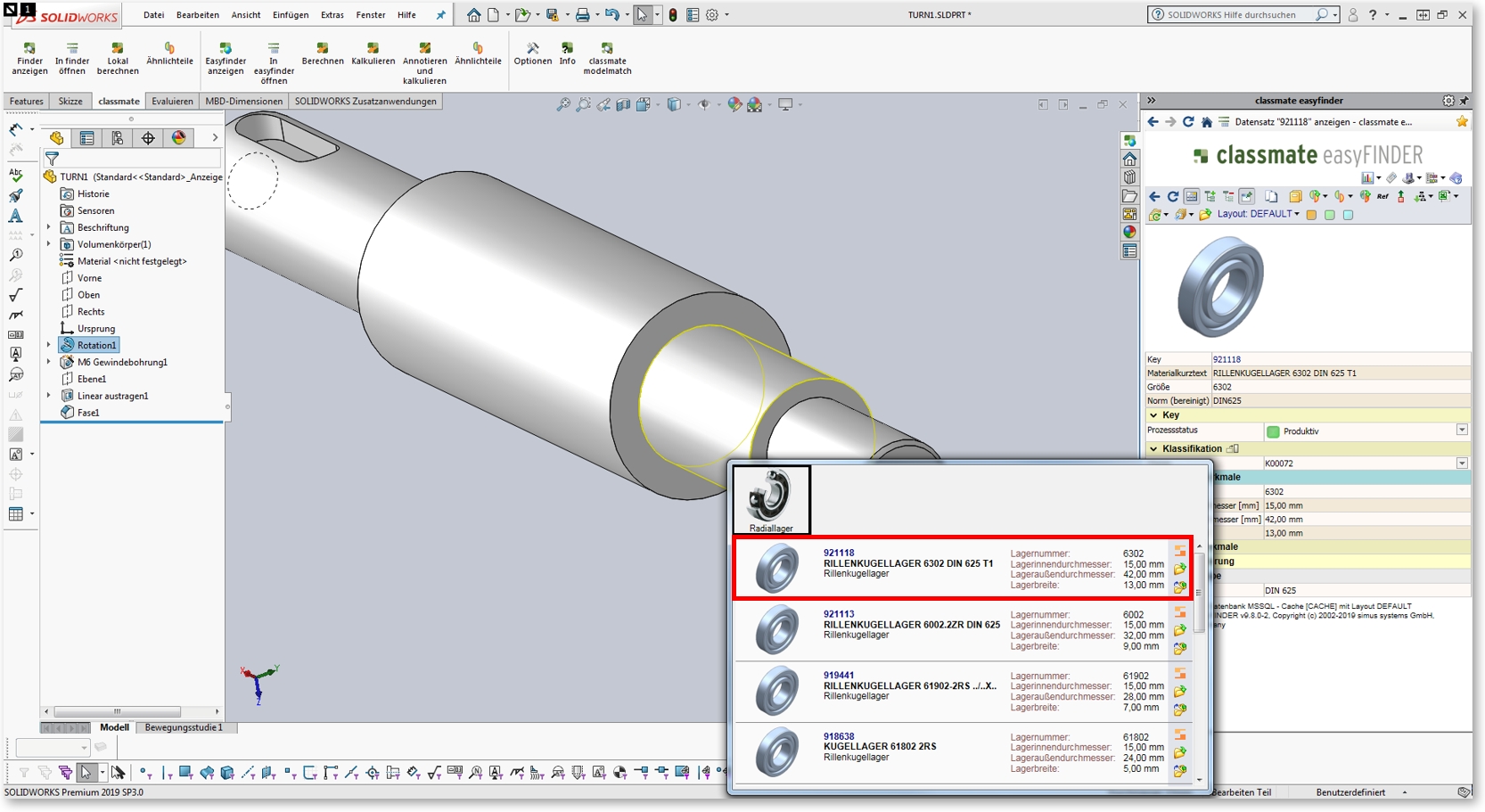The image size is (1485, 812).
Task: Toggle the detail view button in easyfinder toolbar
Action: click(1191, 196)
